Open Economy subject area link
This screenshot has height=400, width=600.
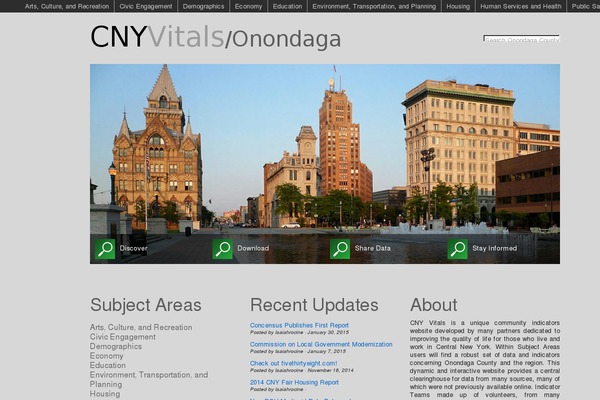[x=107, y=356]
